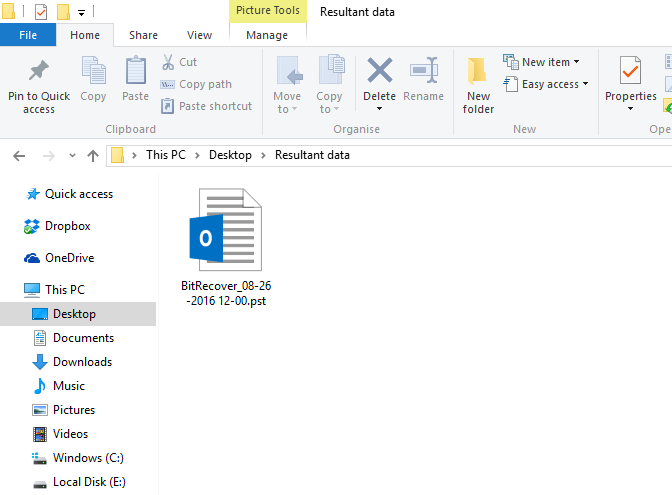Screen dimensions: 672x495
Task: Click This PC in address breadcrumb
Action: click(x=166, y=155)
